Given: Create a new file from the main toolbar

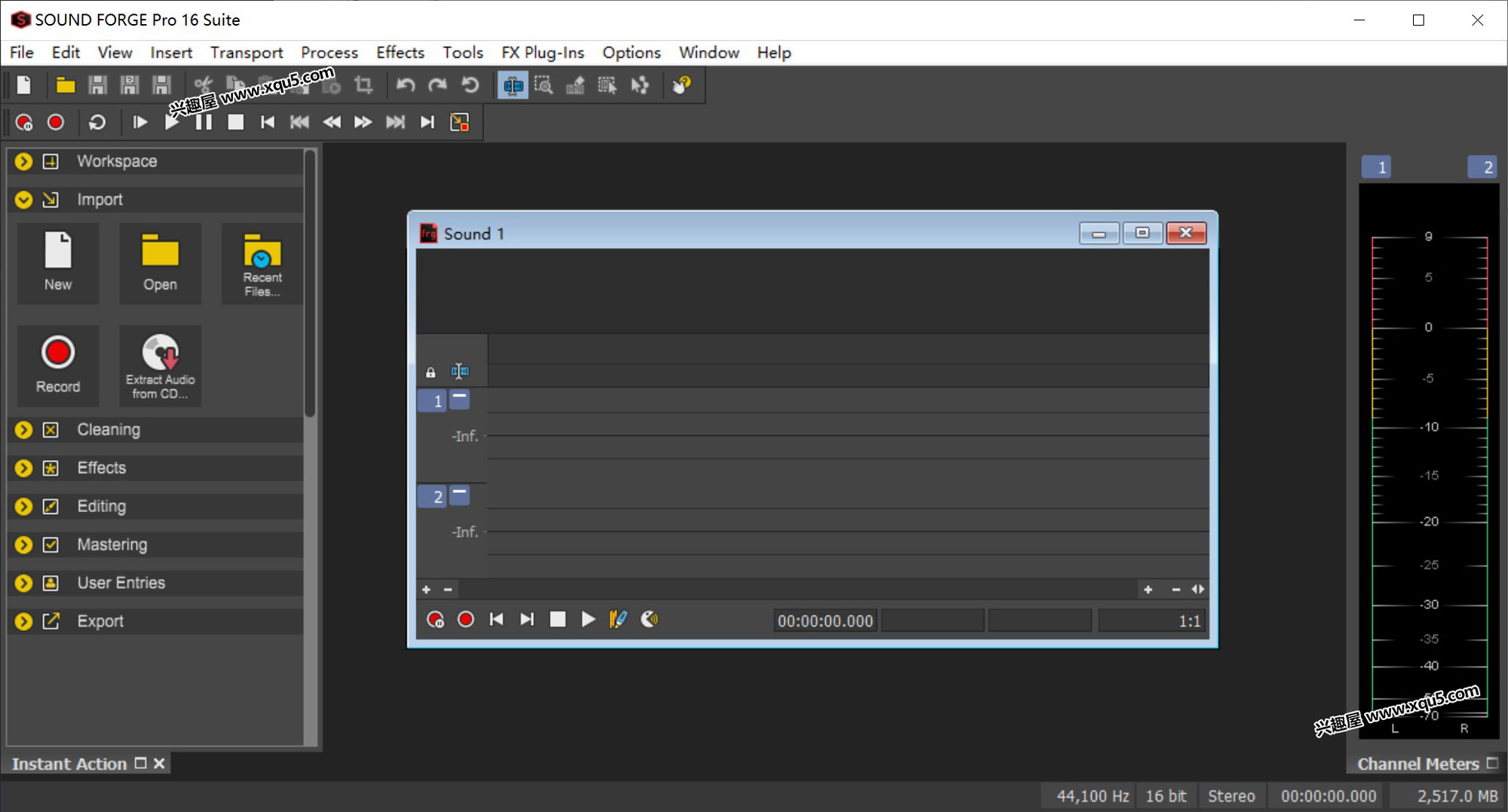Looking at the screenshot, I should [24, 85].
